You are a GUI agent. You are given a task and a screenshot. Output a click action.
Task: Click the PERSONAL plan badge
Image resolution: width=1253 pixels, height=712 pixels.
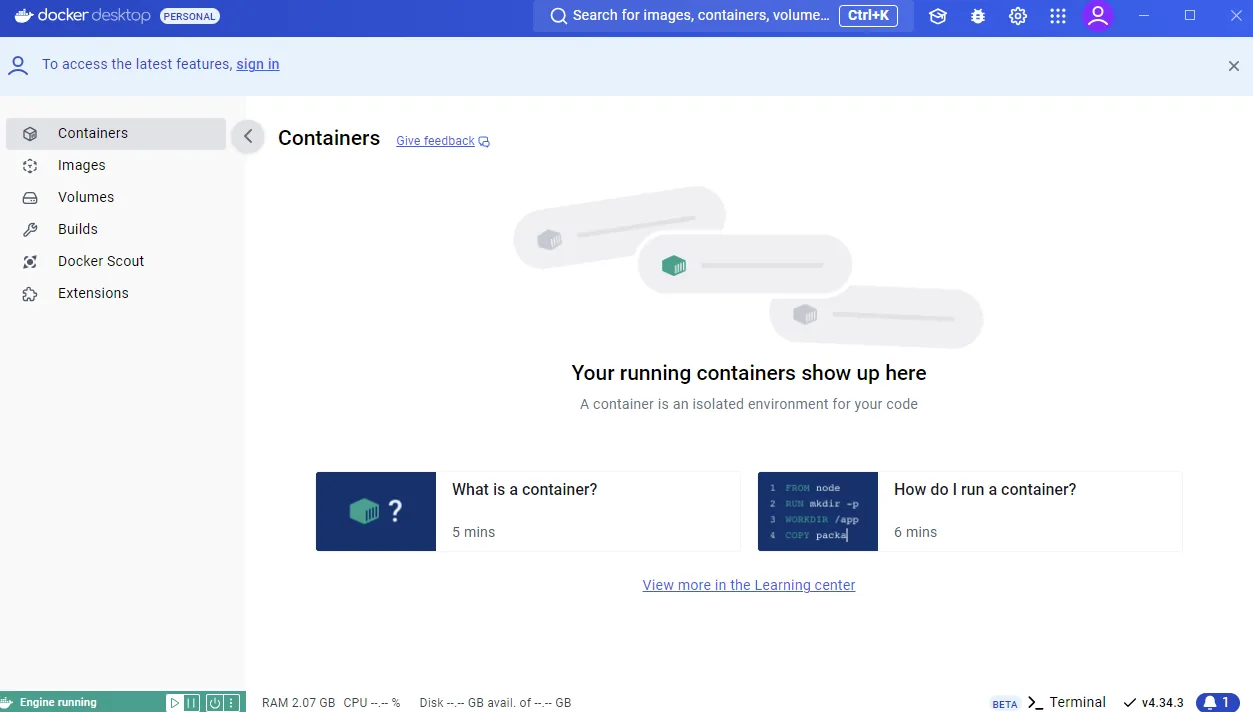click(190, 16)
